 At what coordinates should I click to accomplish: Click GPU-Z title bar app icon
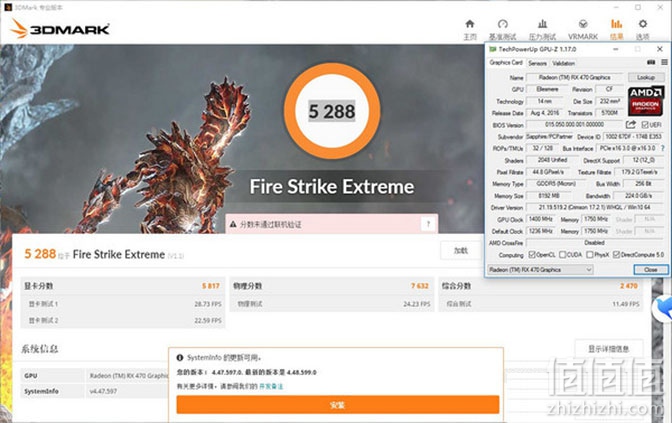(493, 49)
